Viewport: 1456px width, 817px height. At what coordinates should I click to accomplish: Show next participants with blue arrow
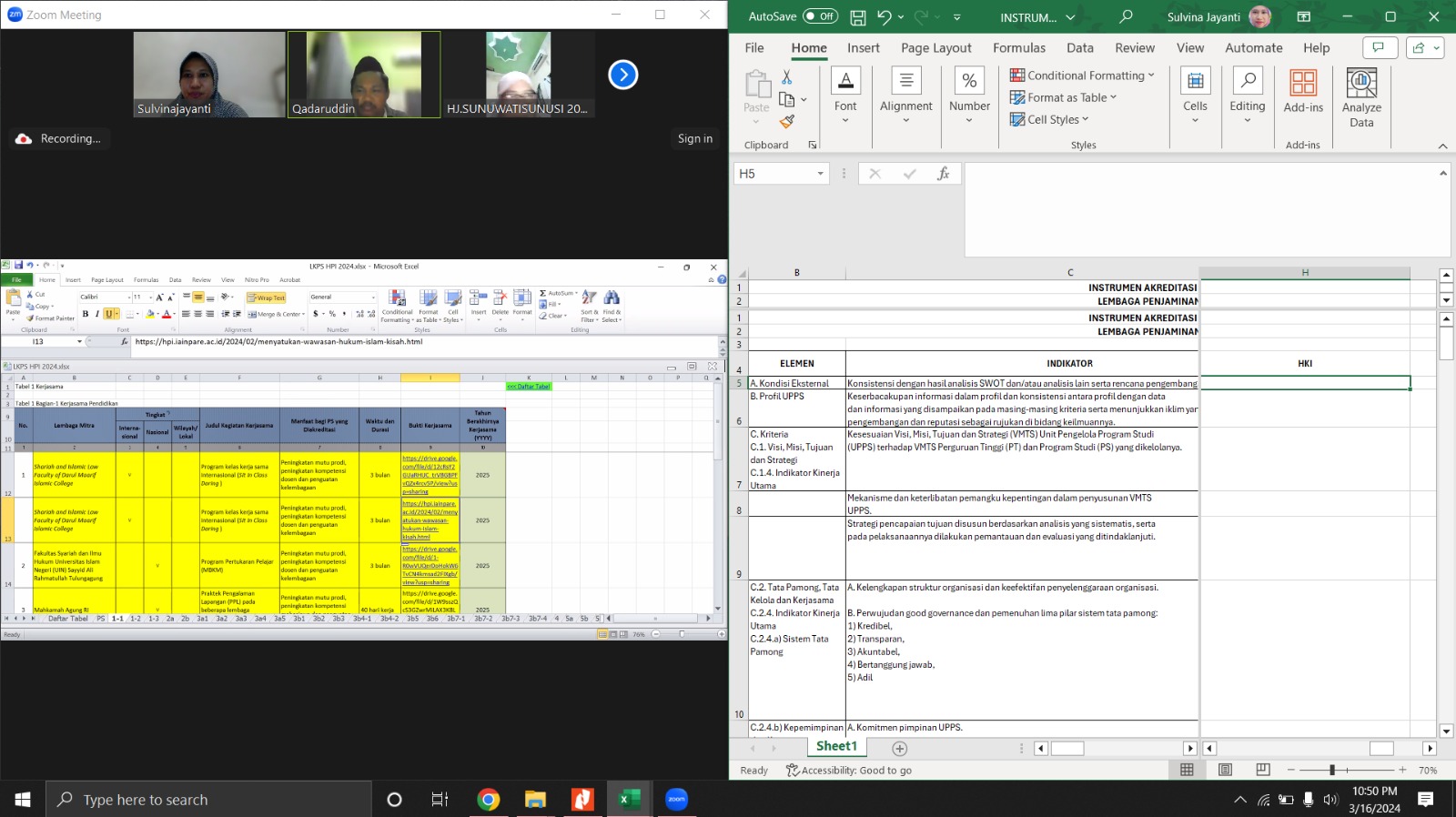pos(623,75)
